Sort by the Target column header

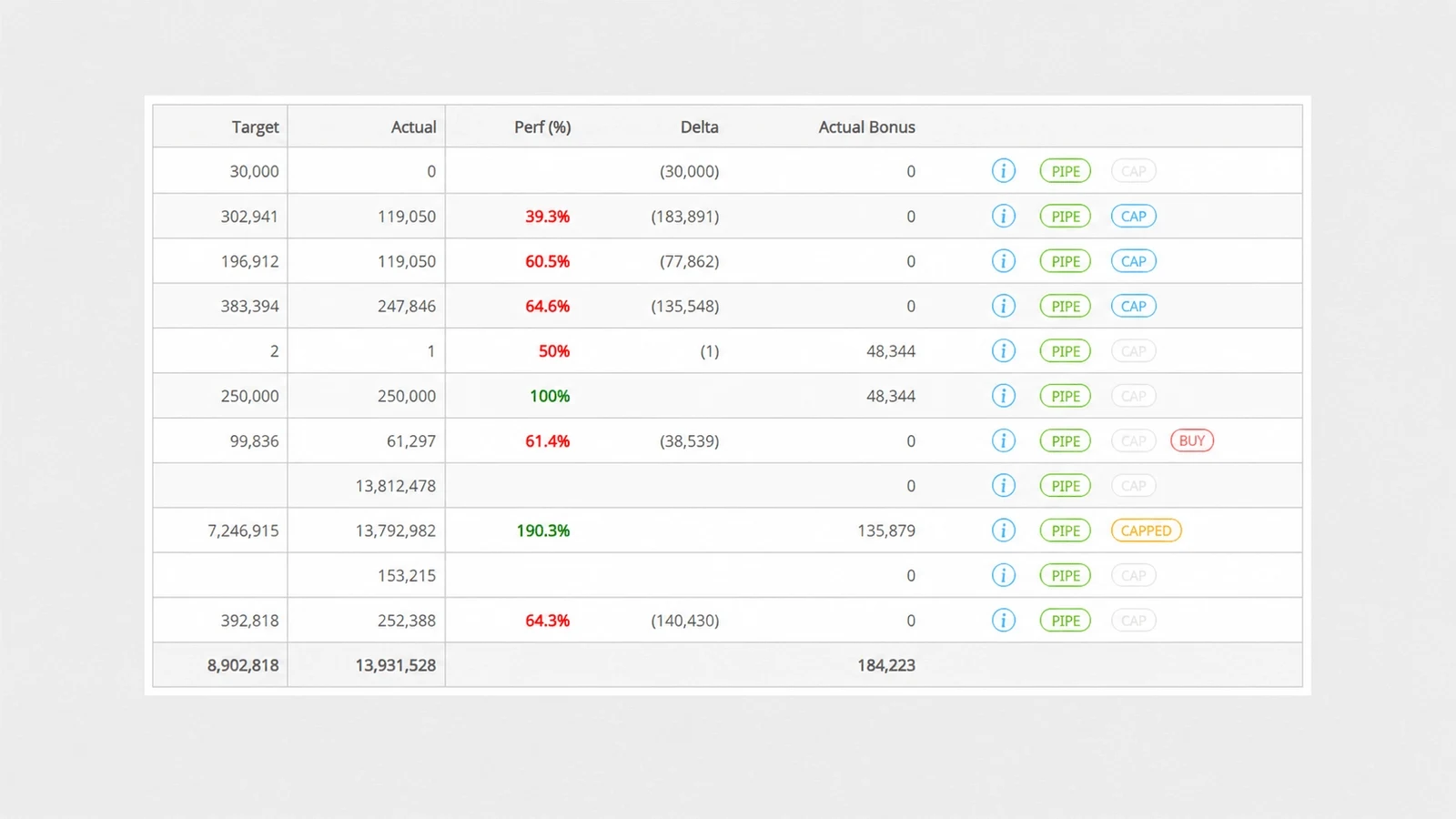click(x=255, y=127)
